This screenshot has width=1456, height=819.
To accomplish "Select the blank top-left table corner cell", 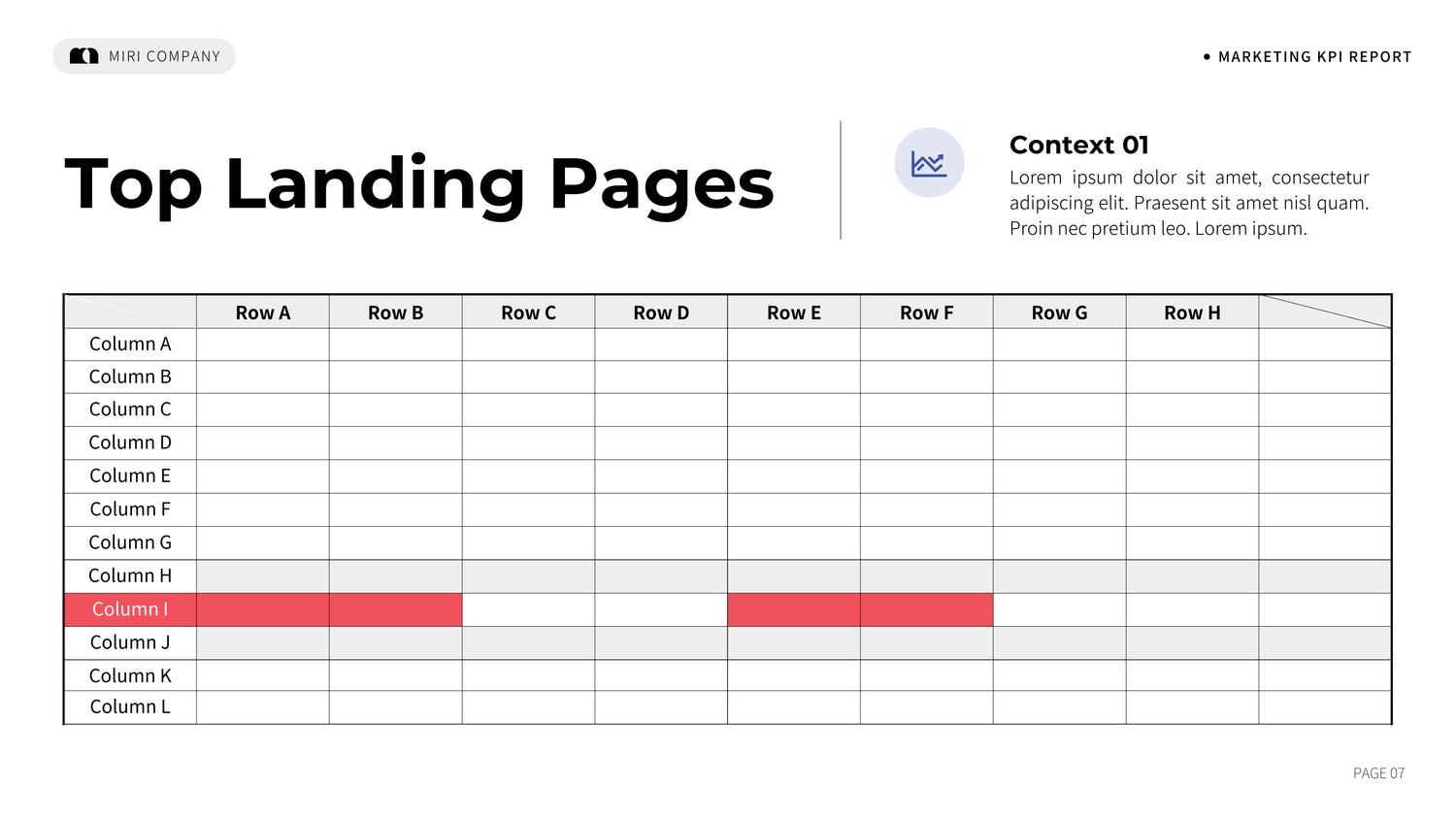I will coord(130,312).
